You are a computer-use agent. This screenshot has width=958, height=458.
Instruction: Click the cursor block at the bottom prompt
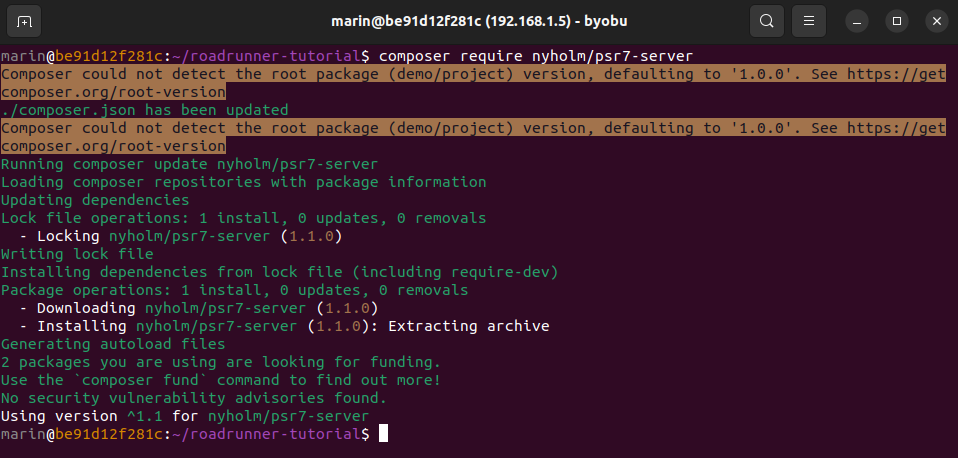(x=383, y=434)
